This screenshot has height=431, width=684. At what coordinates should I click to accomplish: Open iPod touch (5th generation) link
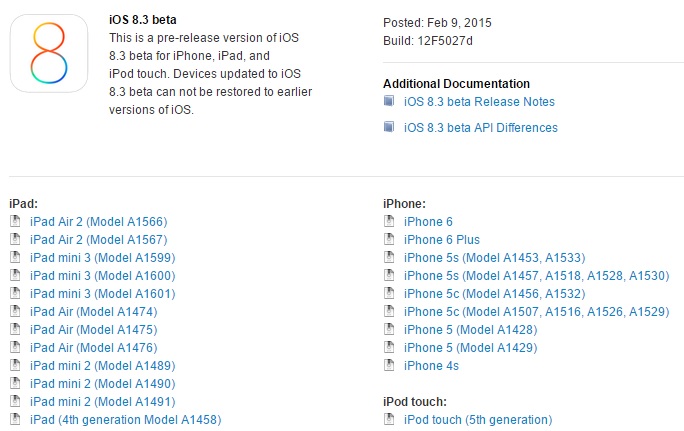[478, 420]
